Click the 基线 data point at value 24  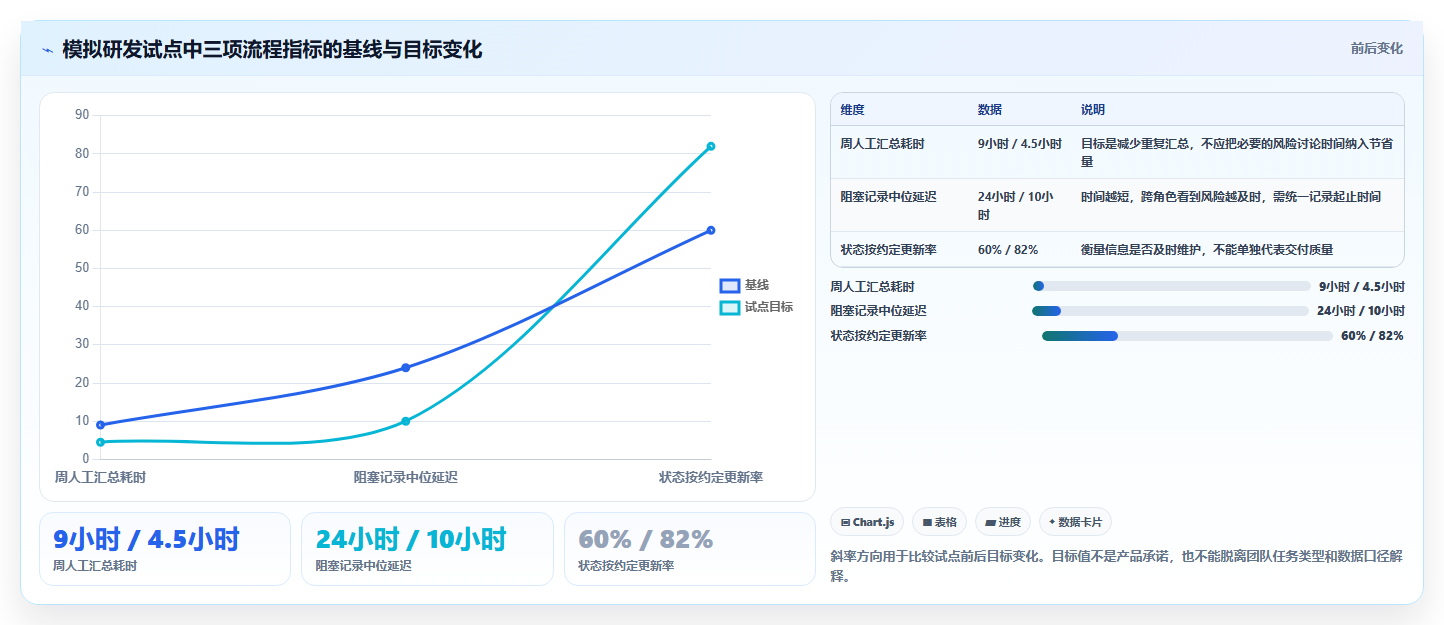(x=405, y=368)
